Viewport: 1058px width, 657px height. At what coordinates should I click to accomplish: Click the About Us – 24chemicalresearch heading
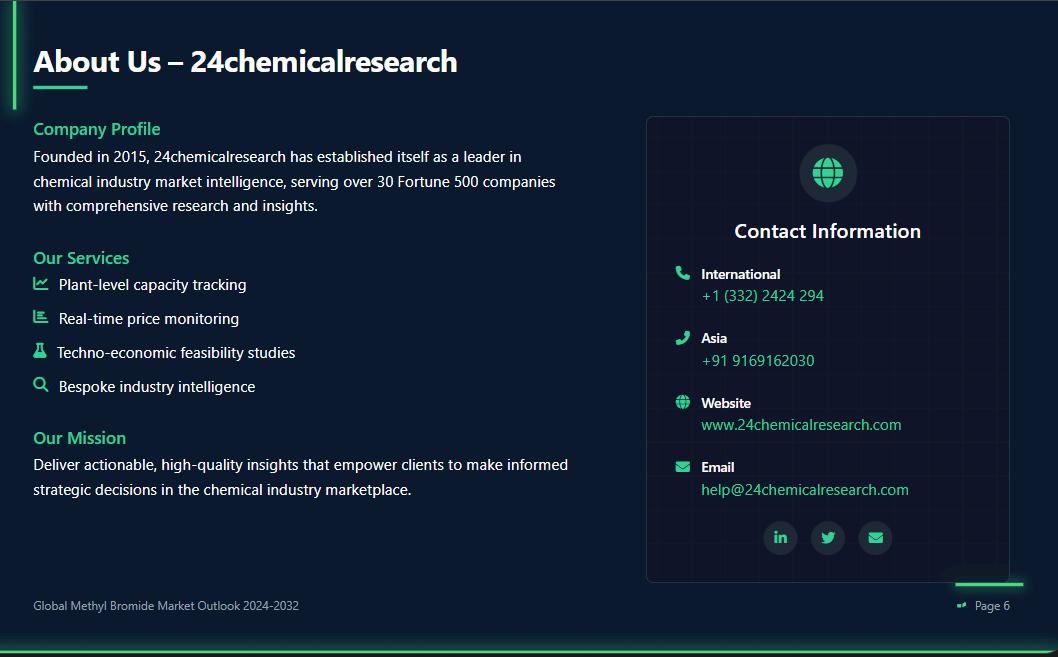point(245,62)
